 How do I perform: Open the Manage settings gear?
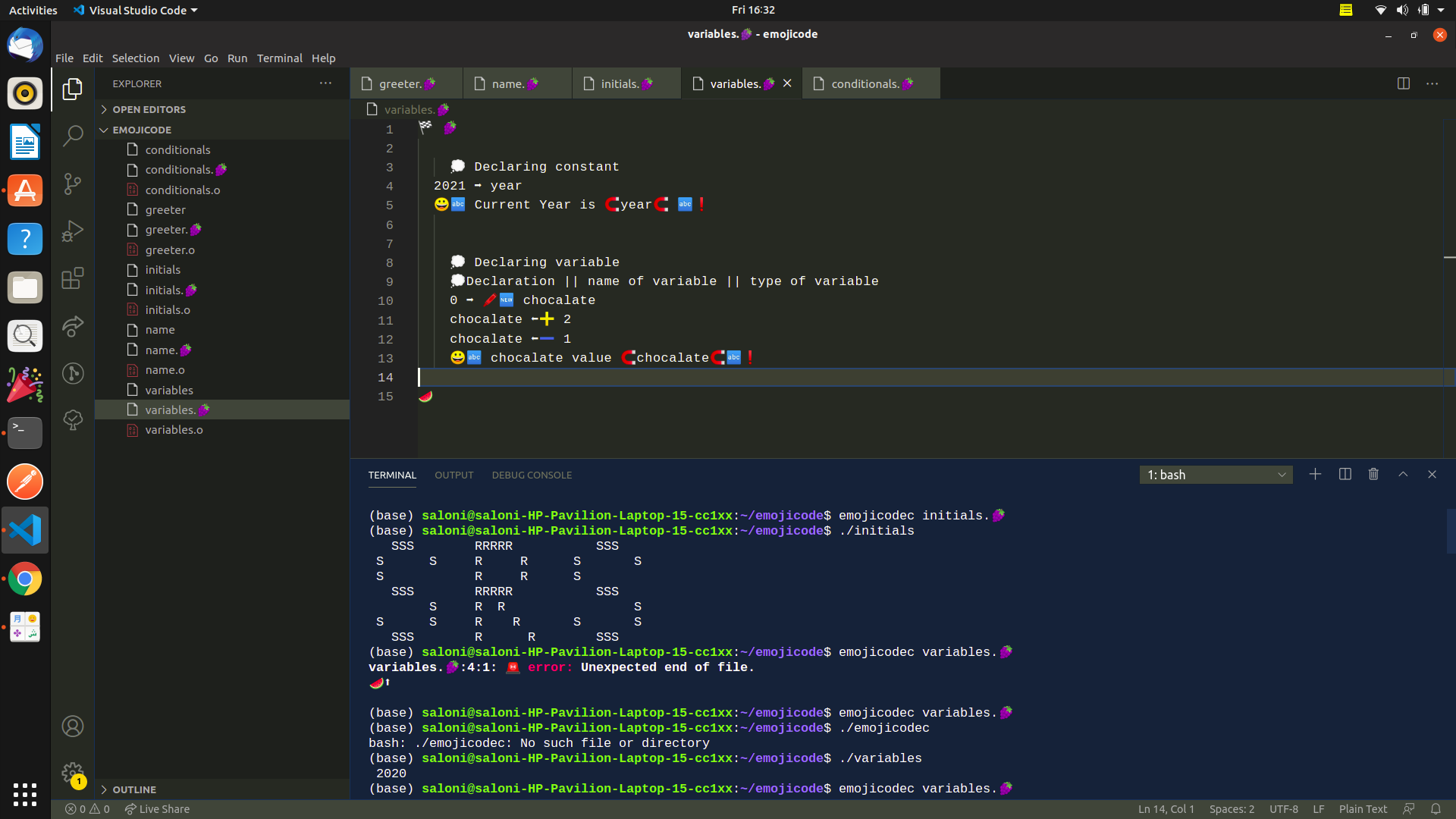(x=72, y=773)
